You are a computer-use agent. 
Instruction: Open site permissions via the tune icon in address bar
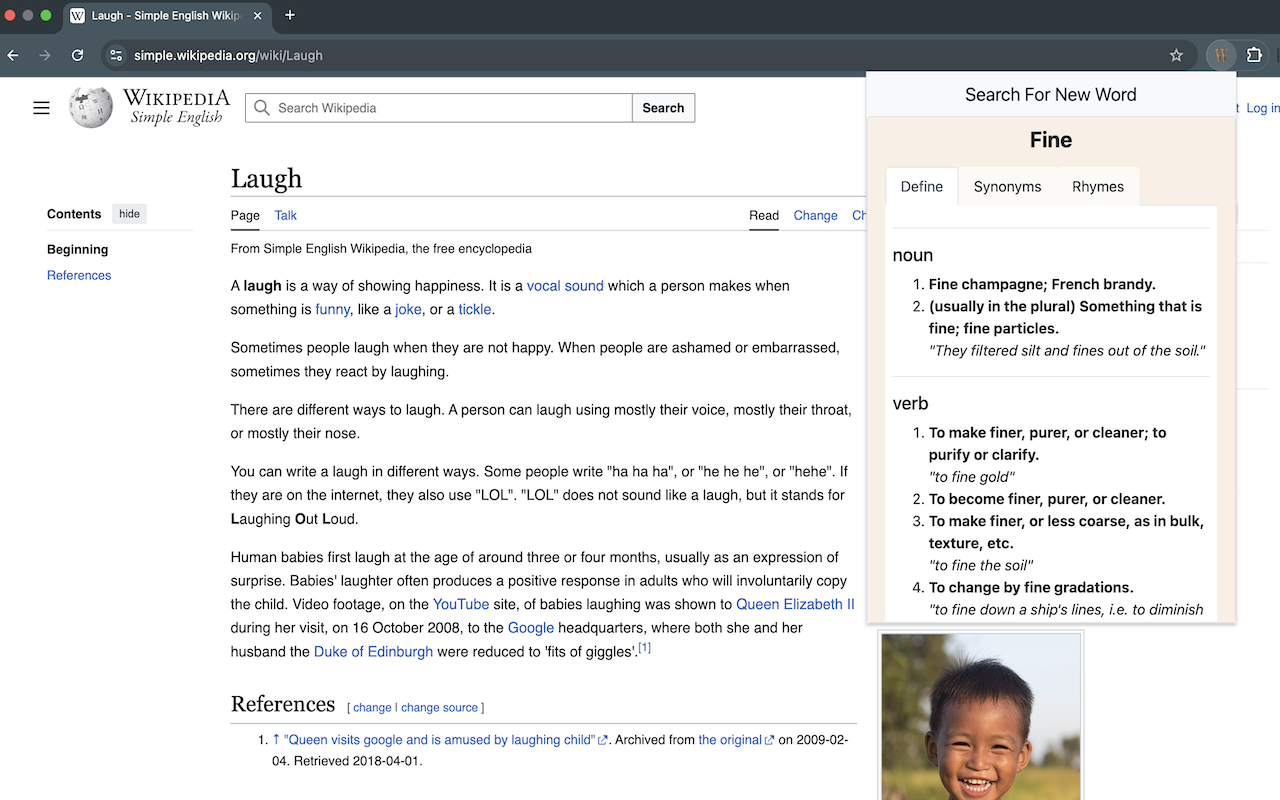tap(116, 55)
